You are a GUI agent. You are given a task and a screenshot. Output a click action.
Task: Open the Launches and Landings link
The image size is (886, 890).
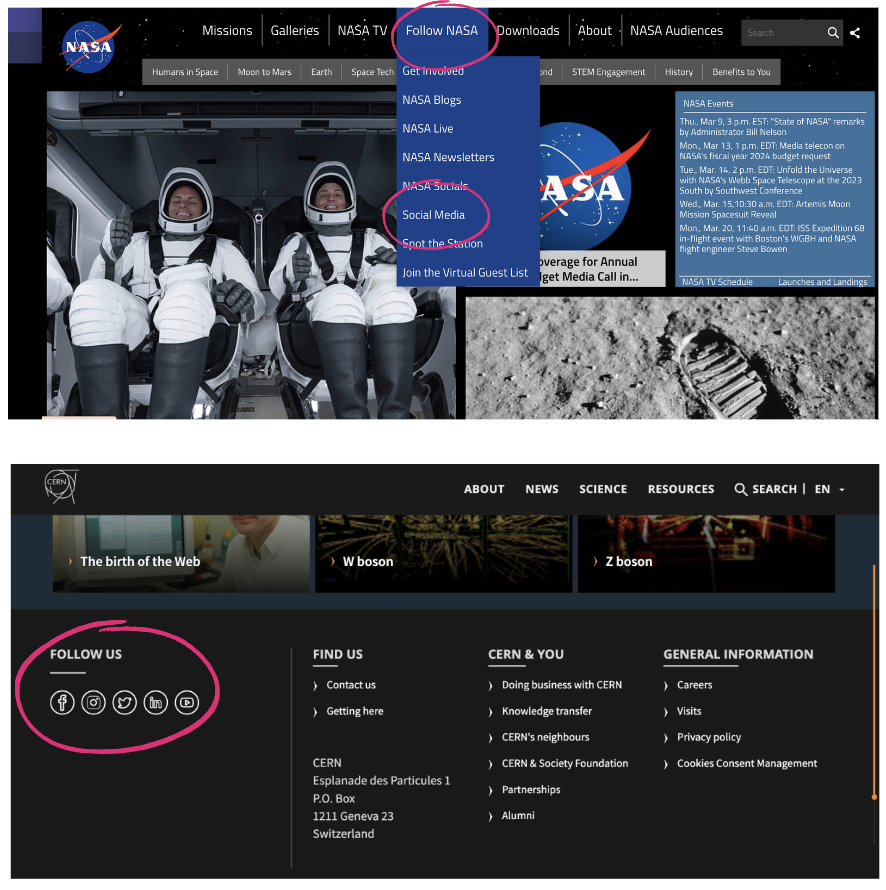[822, 282]
